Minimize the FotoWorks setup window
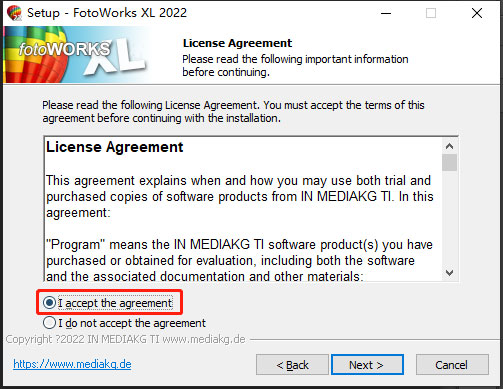The width and height of the screenshot is (503, 389). [x=386, y=13]
